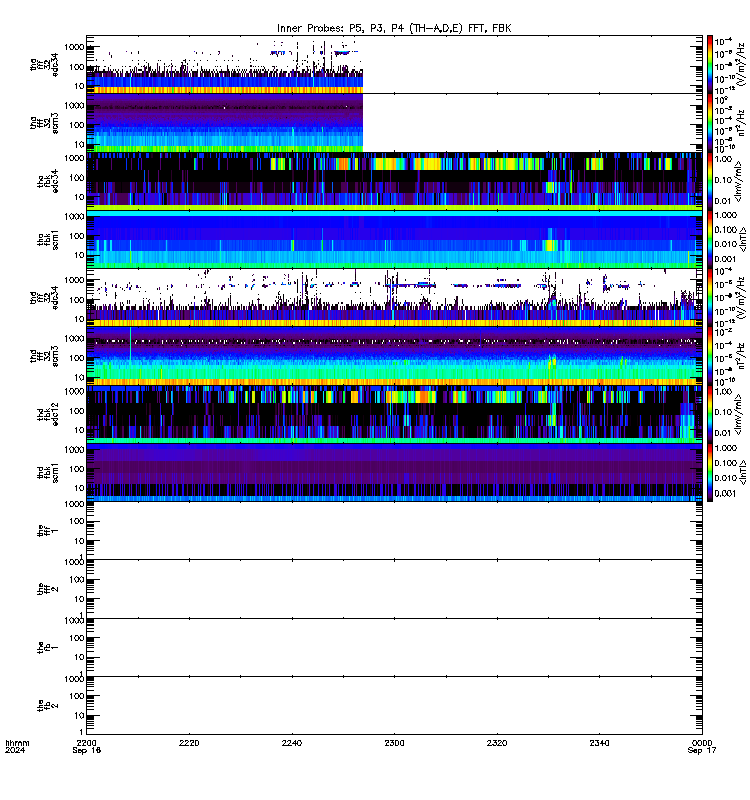Click the "the fb 2" panel label
The width and height of the screenshot is (750, 800).
tap(48, 706)
